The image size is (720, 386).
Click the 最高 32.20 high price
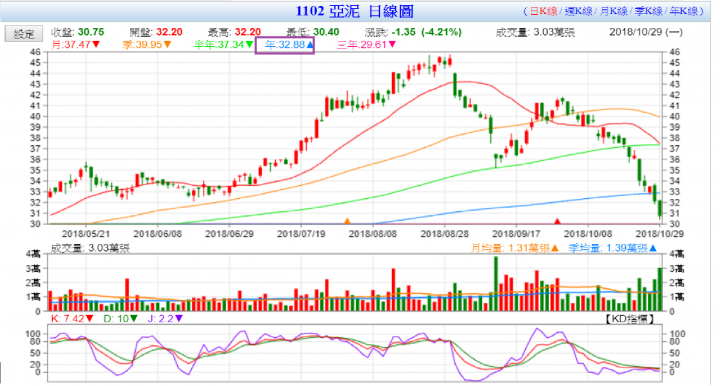pos(235,32)
